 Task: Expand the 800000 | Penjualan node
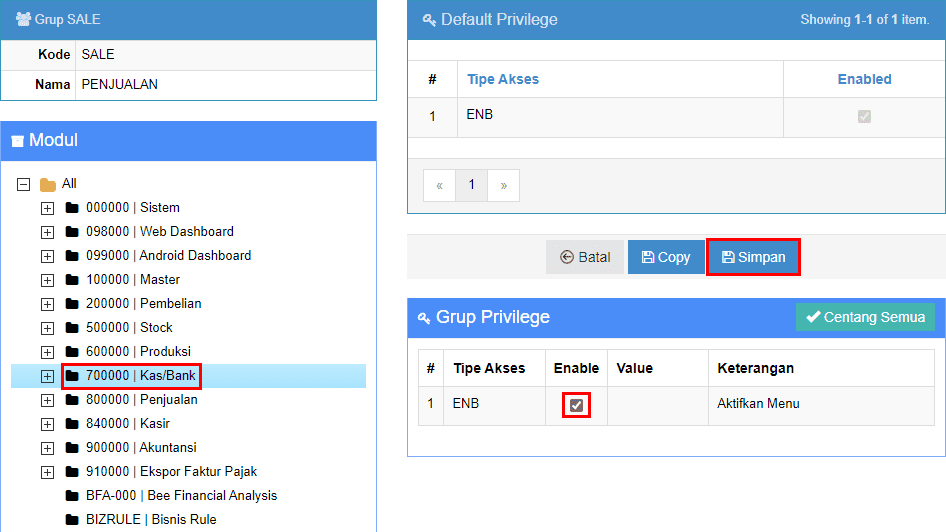point(47,400)
